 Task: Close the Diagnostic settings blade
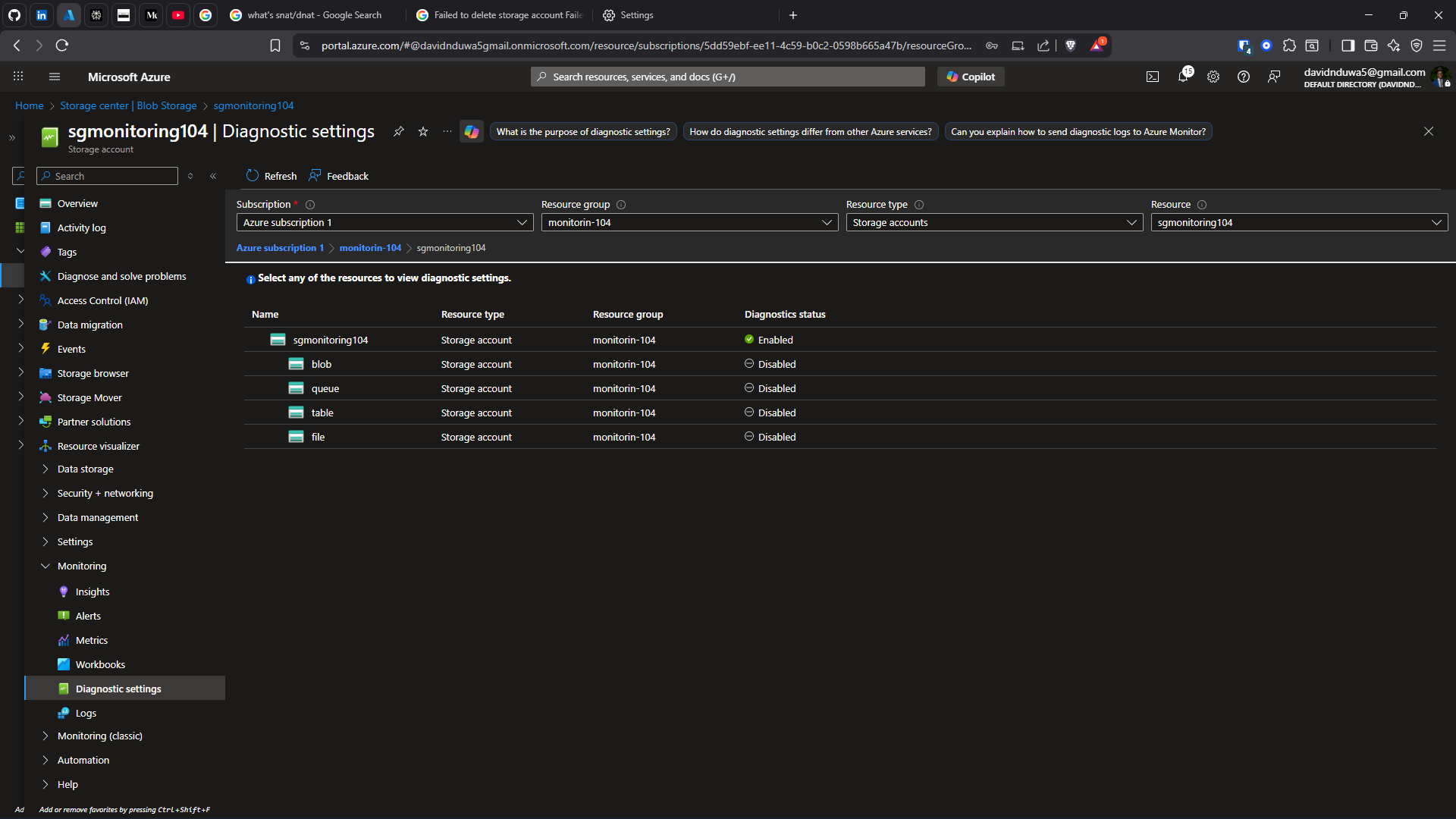pyautogui.click(x=1429, y=131)
